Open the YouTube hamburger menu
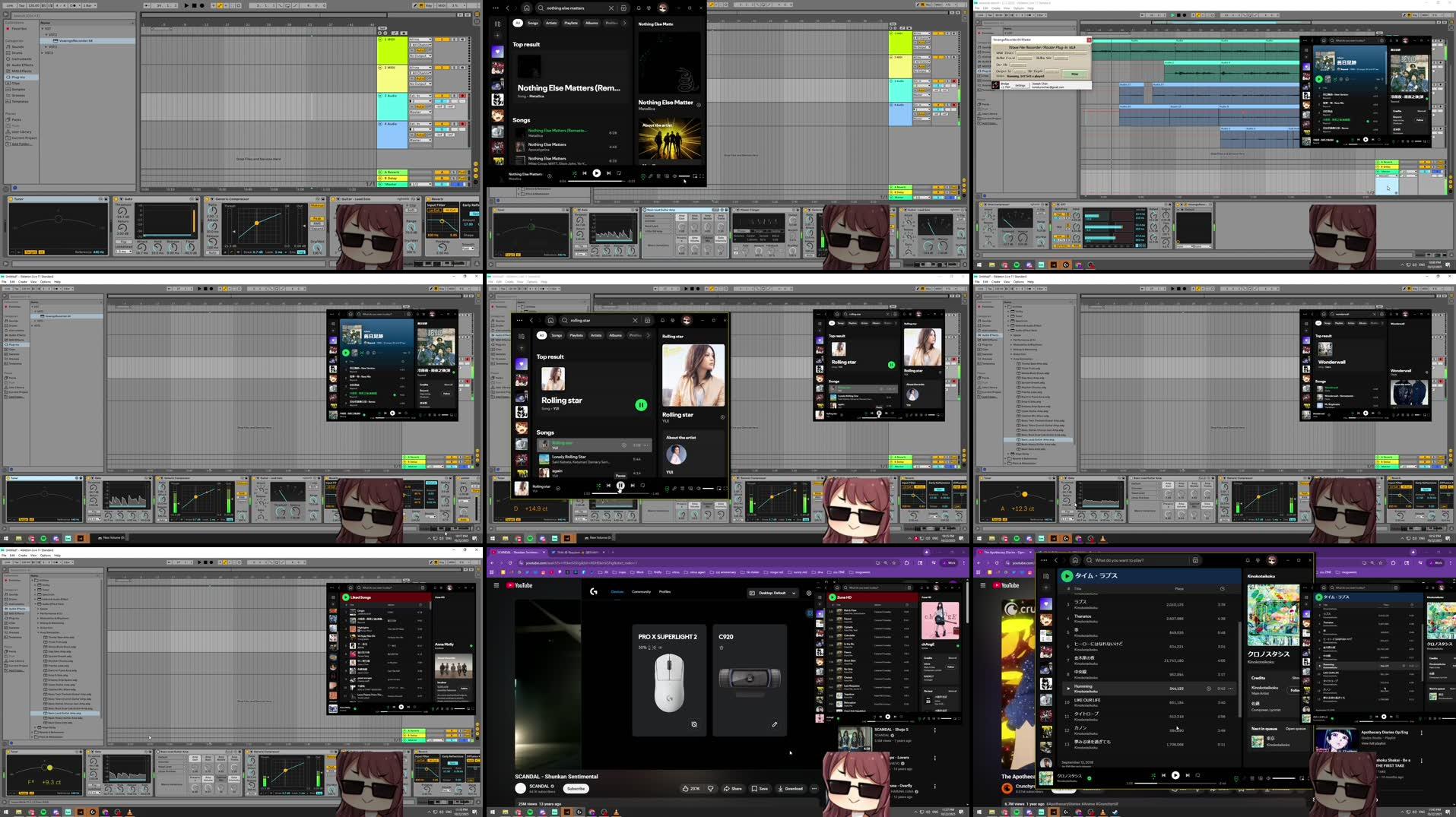Image resolution: width=1456 pixels, height=817 pixels. [497, 585]
